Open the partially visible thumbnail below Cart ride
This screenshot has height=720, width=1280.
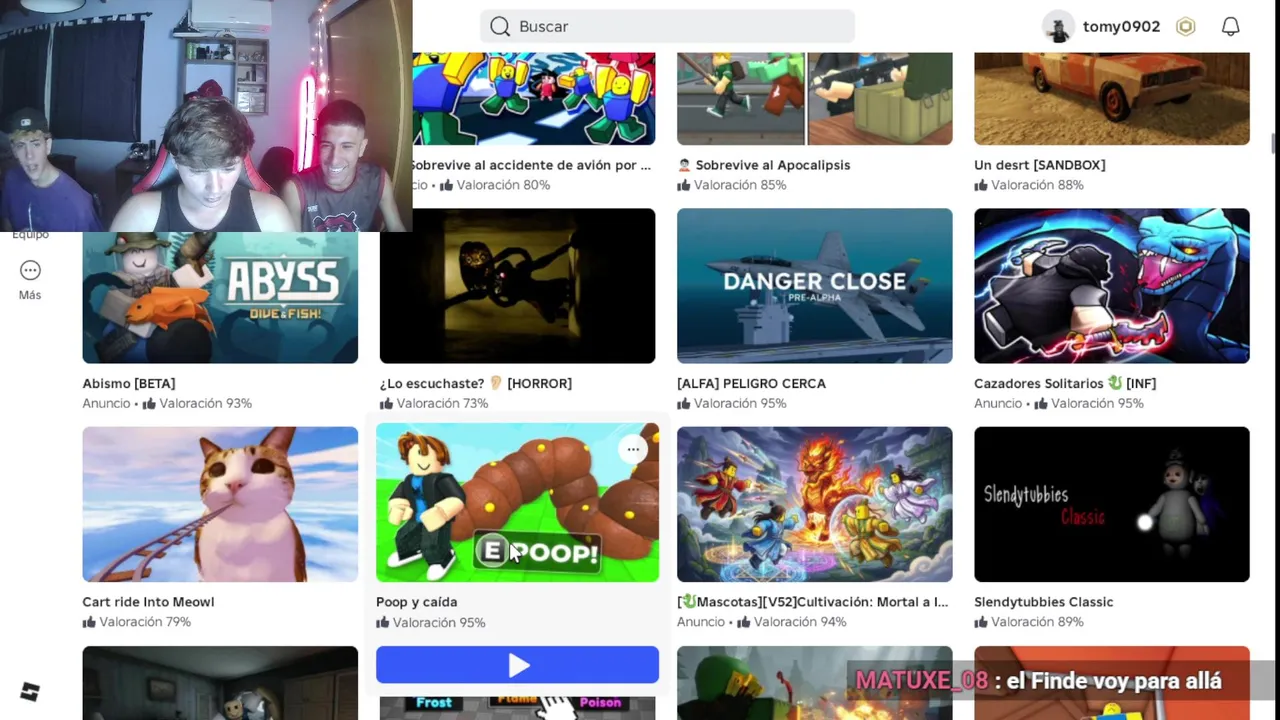(220, 683)
